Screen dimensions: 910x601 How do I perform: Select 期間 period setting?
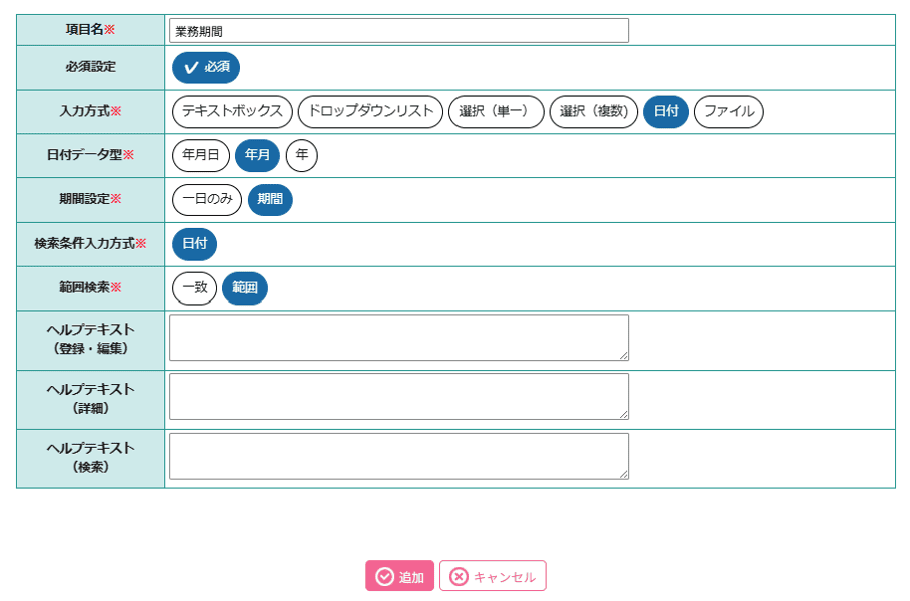point(270,200)
